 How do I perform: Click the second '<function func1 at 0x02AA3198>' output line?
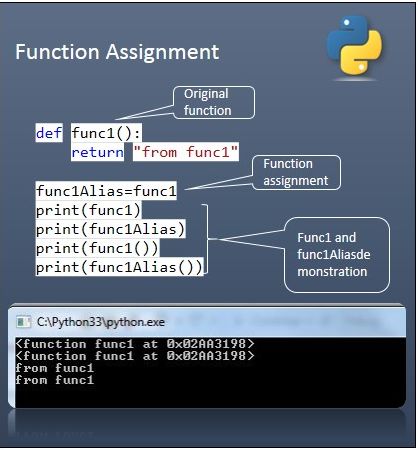click(135, 356)
